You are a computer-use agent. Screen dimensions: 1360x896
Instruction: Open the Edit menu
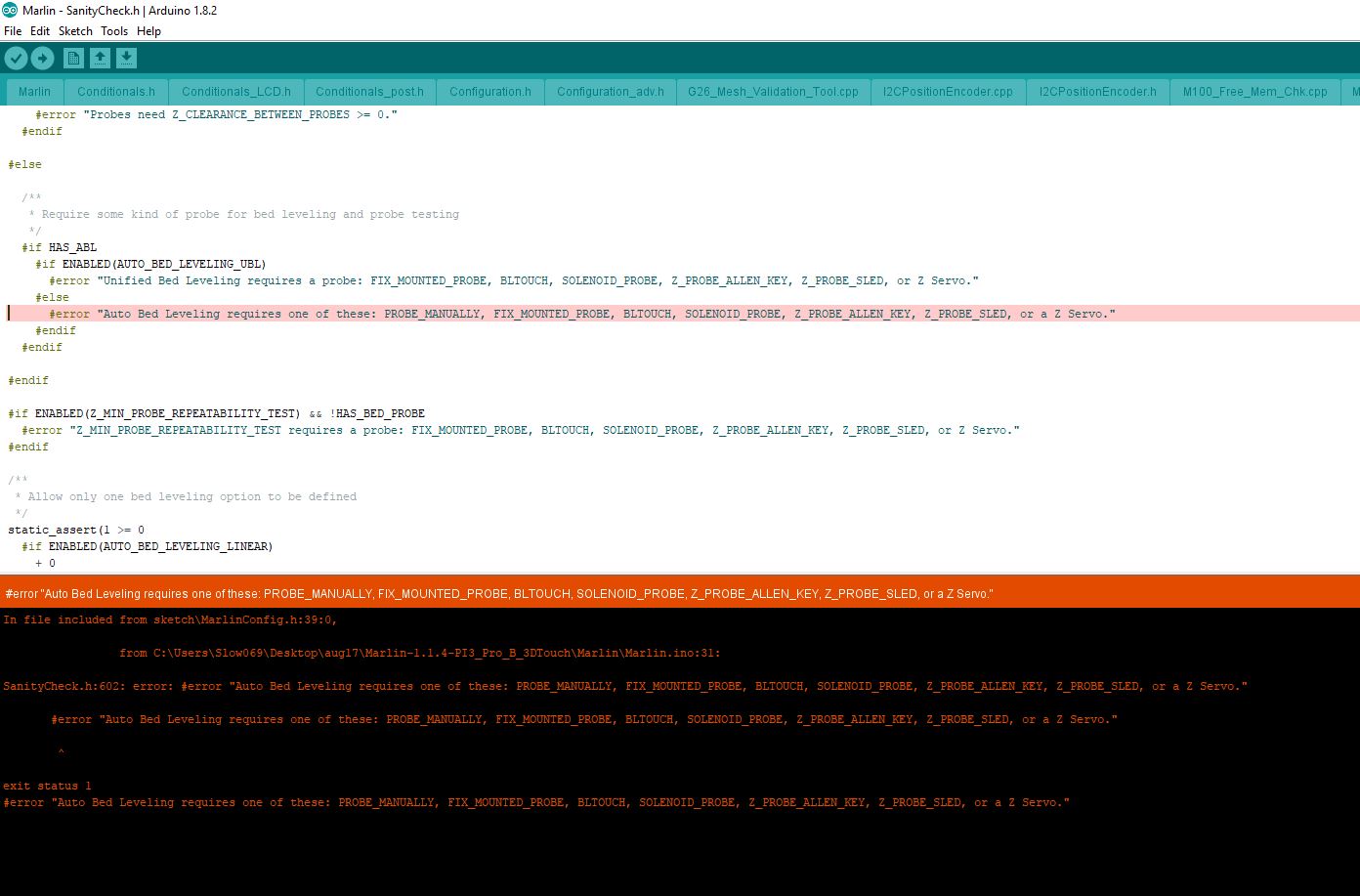click(40, 31)
